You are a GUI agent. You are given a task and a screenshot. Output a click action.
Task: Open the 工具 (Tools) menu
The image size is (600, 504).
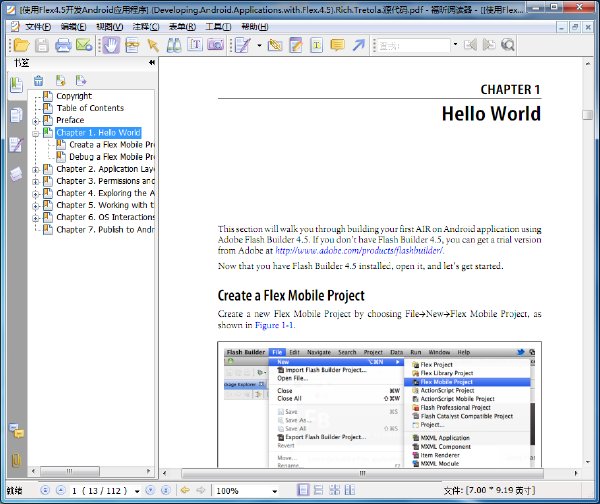(x=218, y=27)
